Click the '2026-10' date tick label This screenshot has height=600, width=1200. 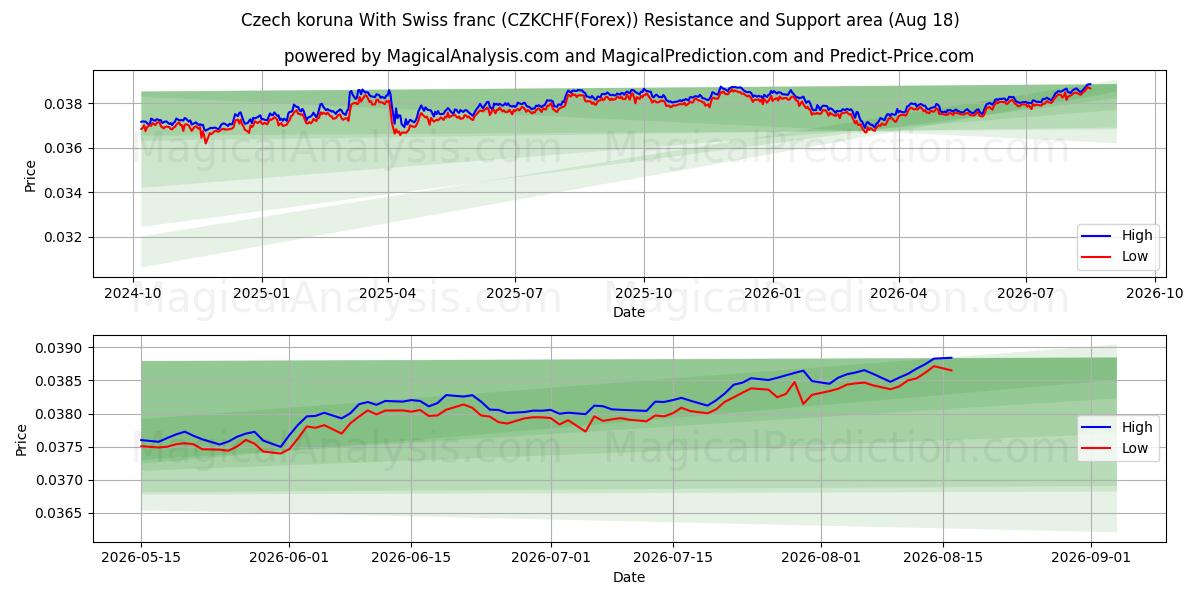1154,294
